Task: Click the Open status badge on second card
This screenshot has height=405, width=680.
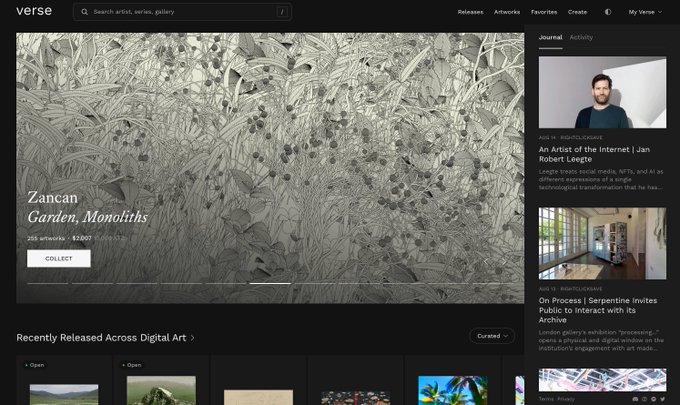Action: click(x=131, y=365)
